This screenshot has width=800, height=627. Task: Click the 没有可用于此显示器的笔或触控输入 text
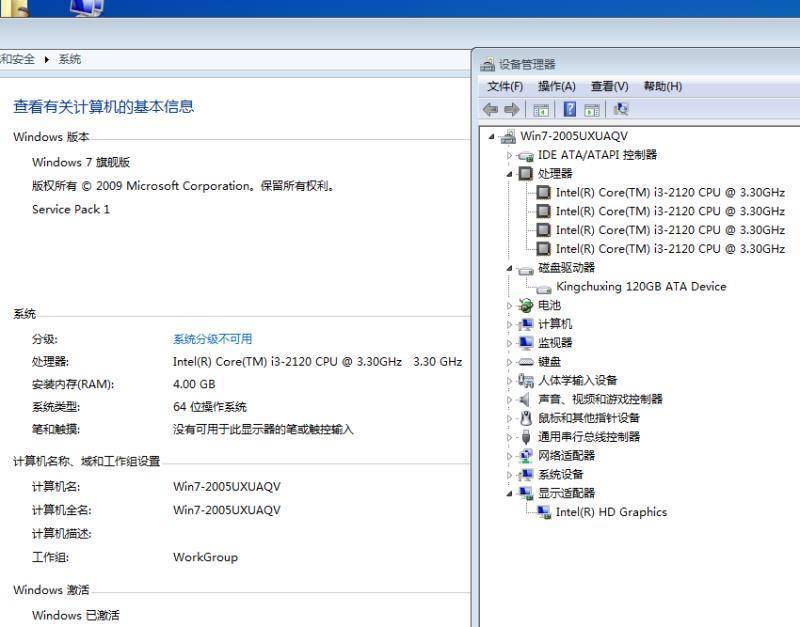click(263, 430)
